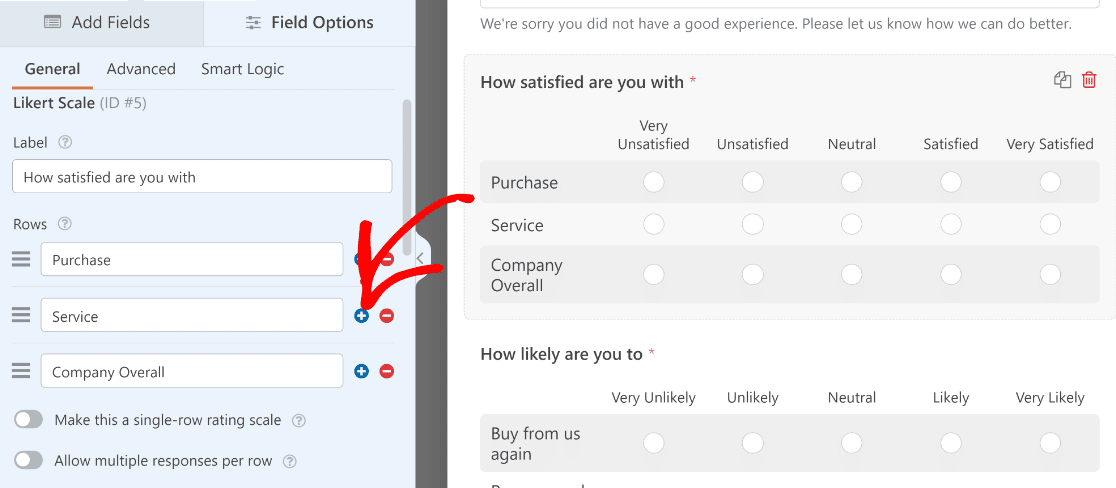Duplicate the Likert Scale field
1116x488 pixels.
click(x=1063, y=80)
